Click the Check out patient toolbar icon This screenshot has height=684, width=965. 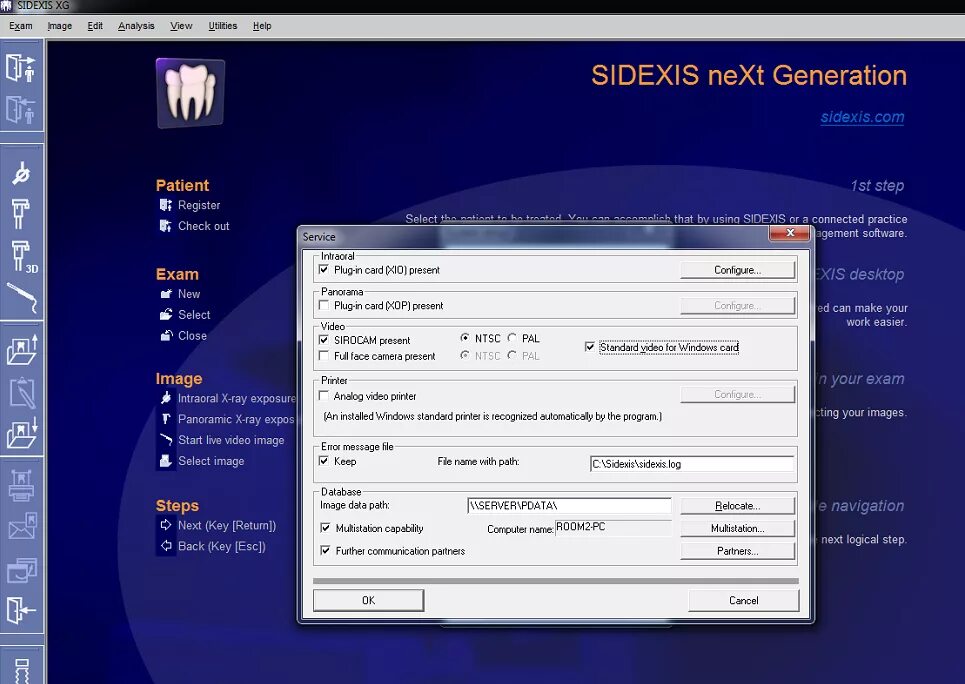(x=21, y=111)
